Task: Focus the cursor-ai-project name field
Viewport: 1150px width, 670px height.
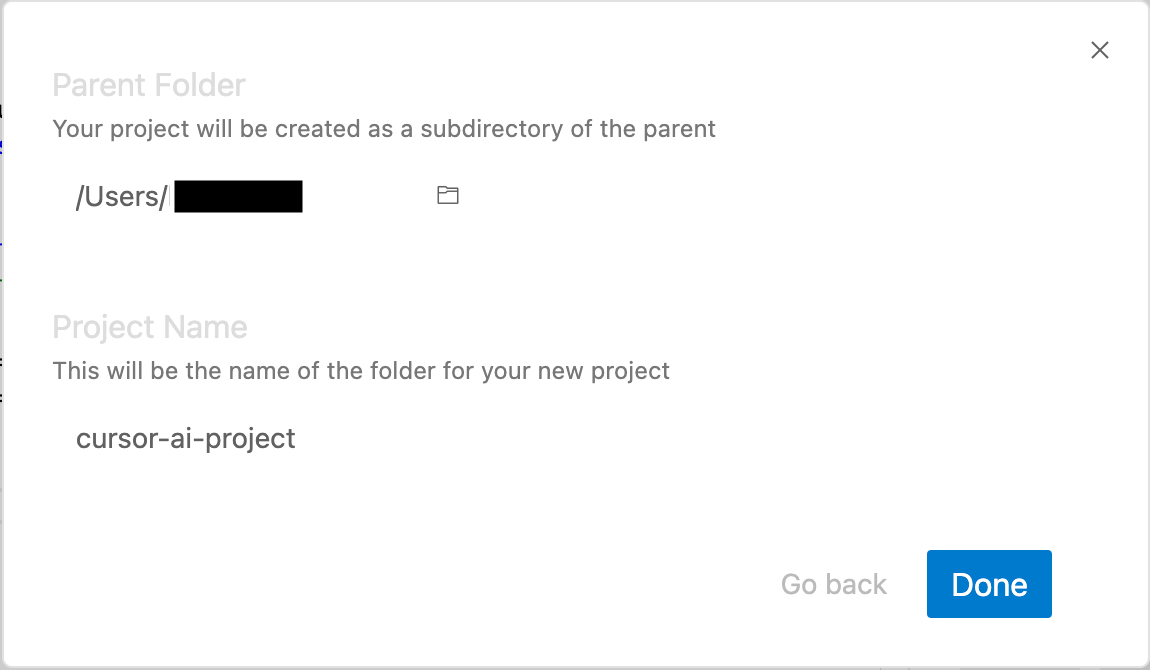Action: pyautogui.click(x=186, y=439)
